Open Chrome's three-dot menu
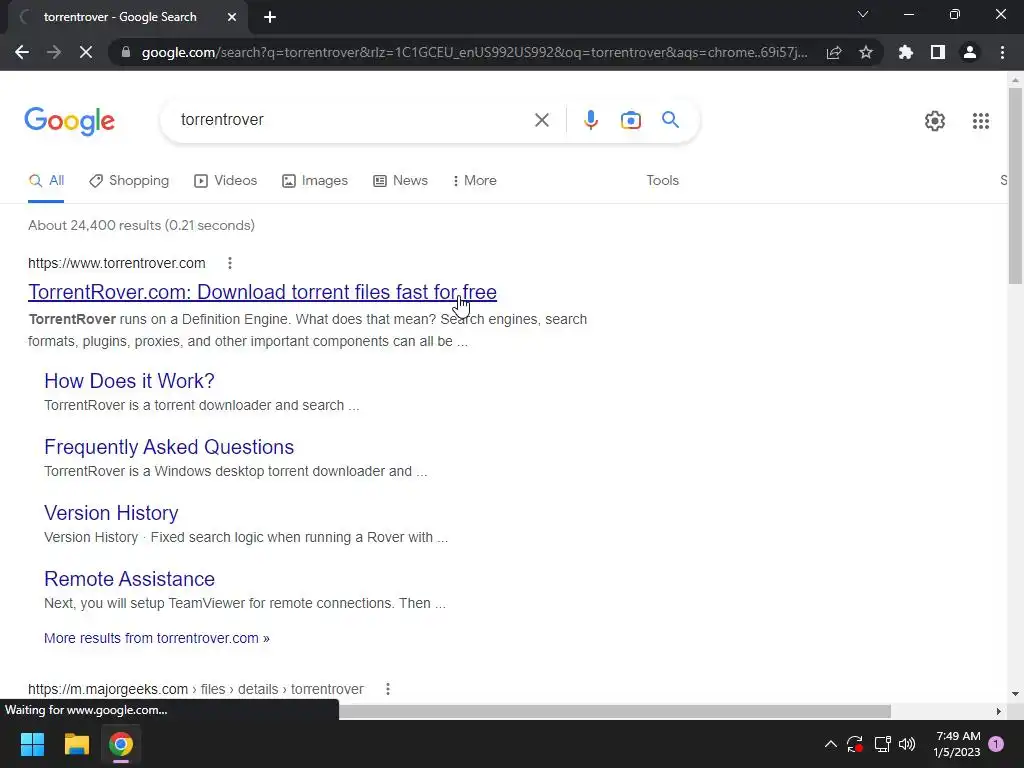Screen dimensions: 1024x768 click(x=1002, y=52)
